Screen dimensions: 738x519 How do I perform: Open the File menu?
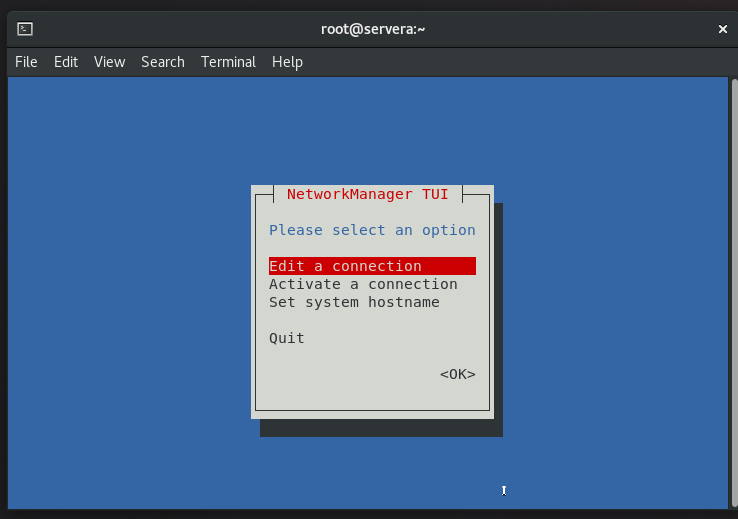click(x=26, y=62)
